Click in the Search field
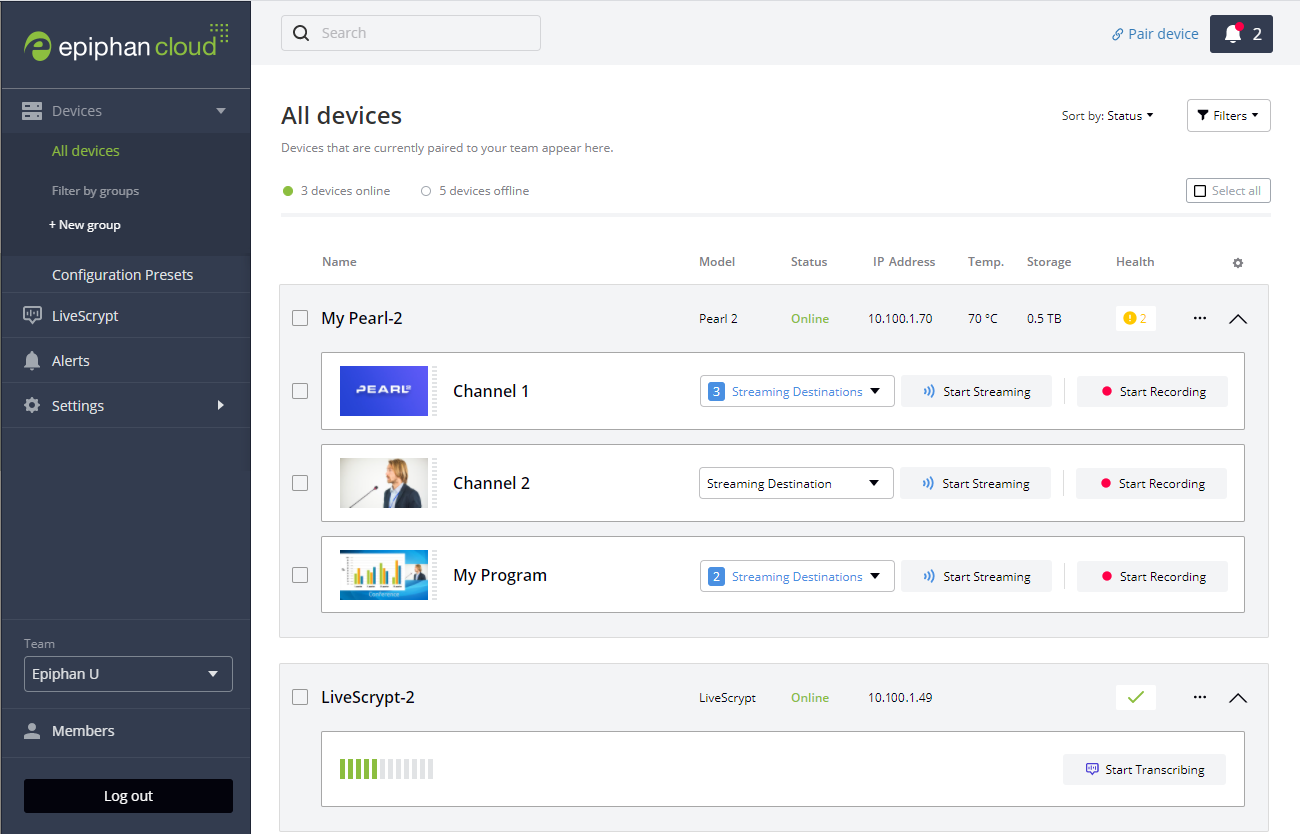This screenshot has width=1300, height=835. coord(411,33)
